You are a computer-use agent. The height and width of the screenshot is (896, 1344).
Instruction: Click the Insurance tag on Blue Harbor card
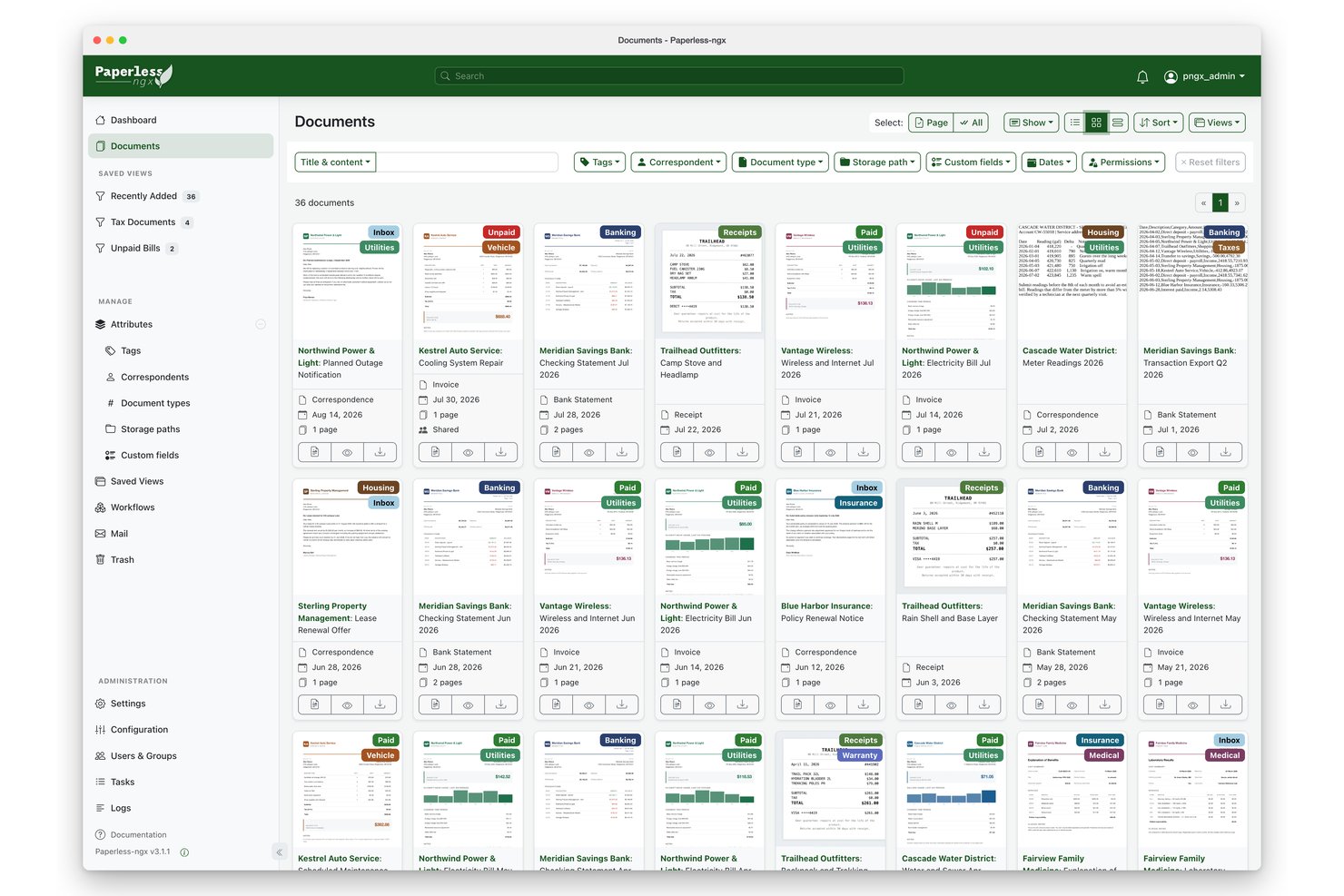tap(858, 503)
